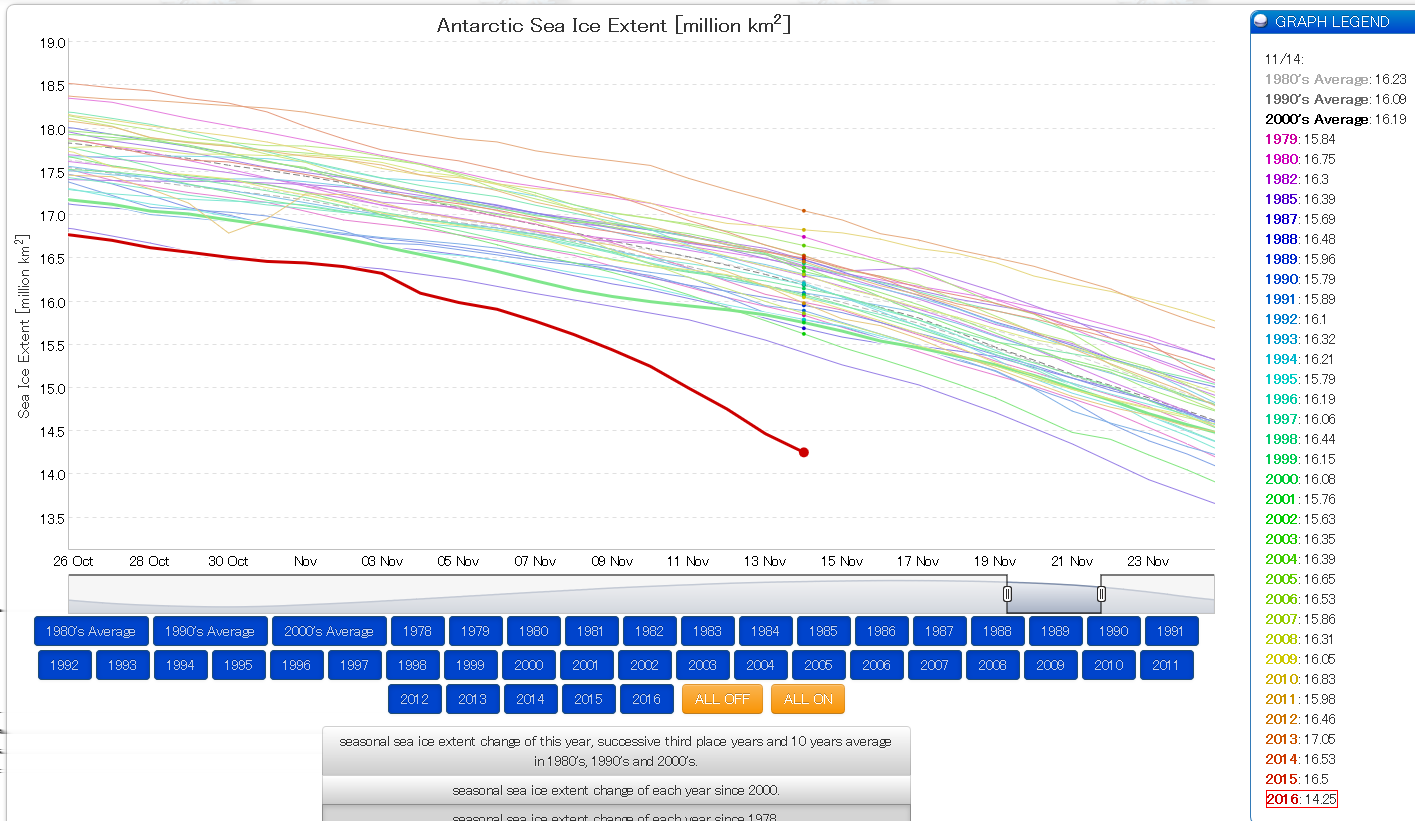Show or hide the 1983 line

coord(707,631)
